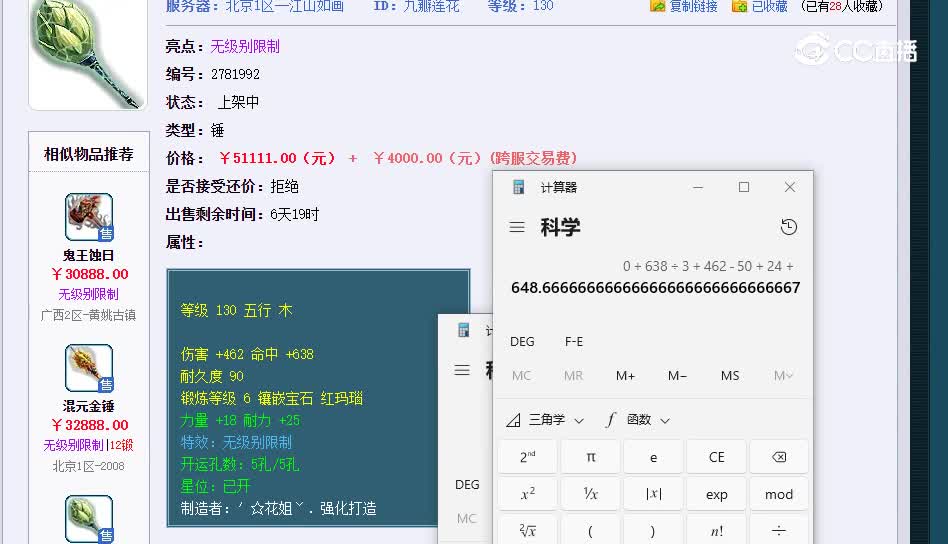Click the highlight link 无级别限制

tap(245, 47)
